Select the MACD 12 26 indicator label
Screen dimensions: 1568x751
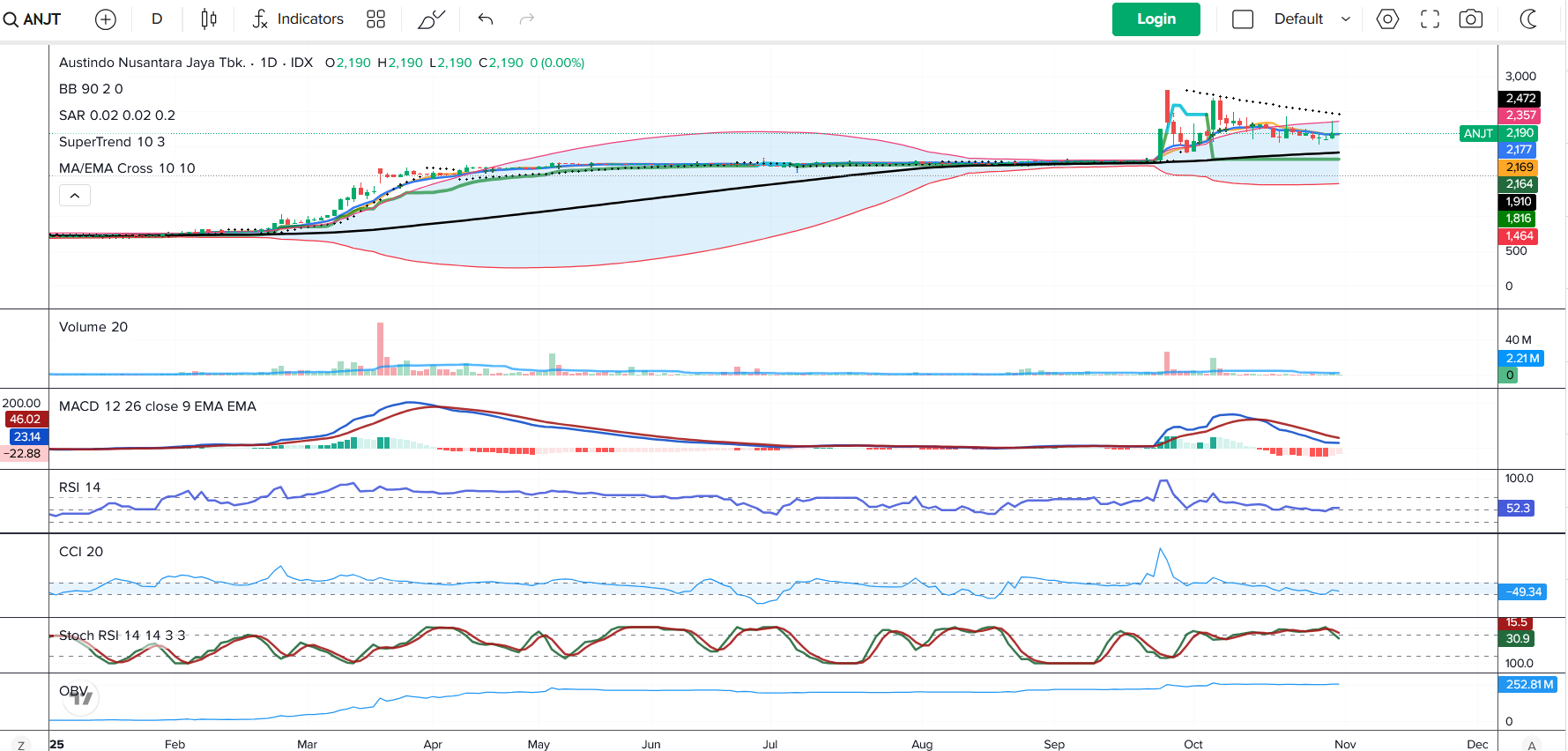[157, 406]
